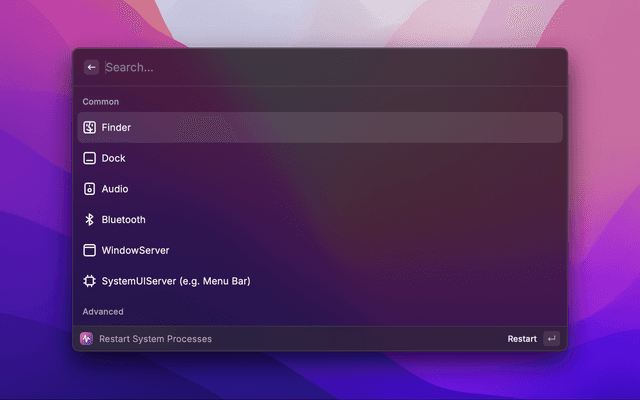Viewport: 640px width, 400px height.
Task: Click the WindowServer window icon
Action: point(89,250)
